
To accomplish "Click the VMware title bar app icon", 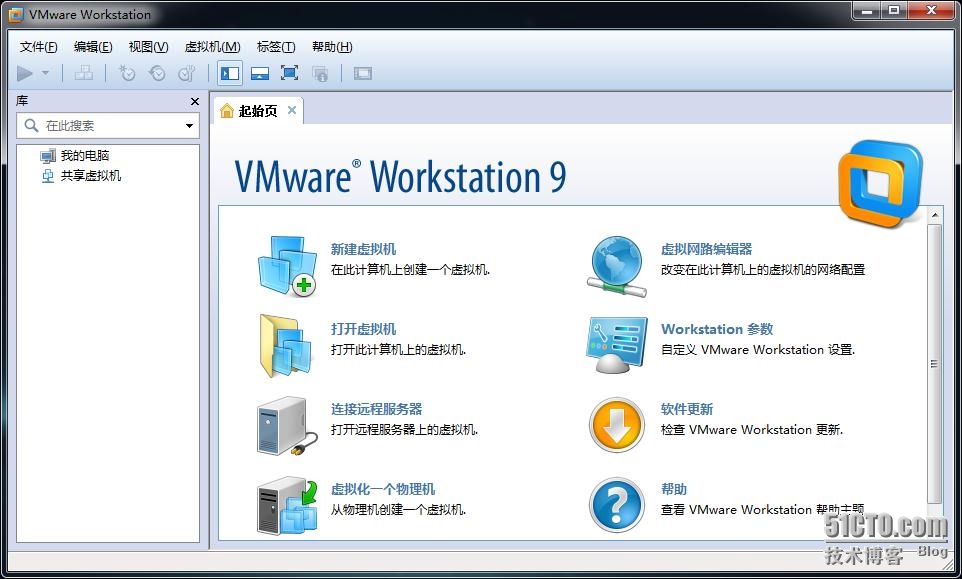I will click(x=16, y=14).
